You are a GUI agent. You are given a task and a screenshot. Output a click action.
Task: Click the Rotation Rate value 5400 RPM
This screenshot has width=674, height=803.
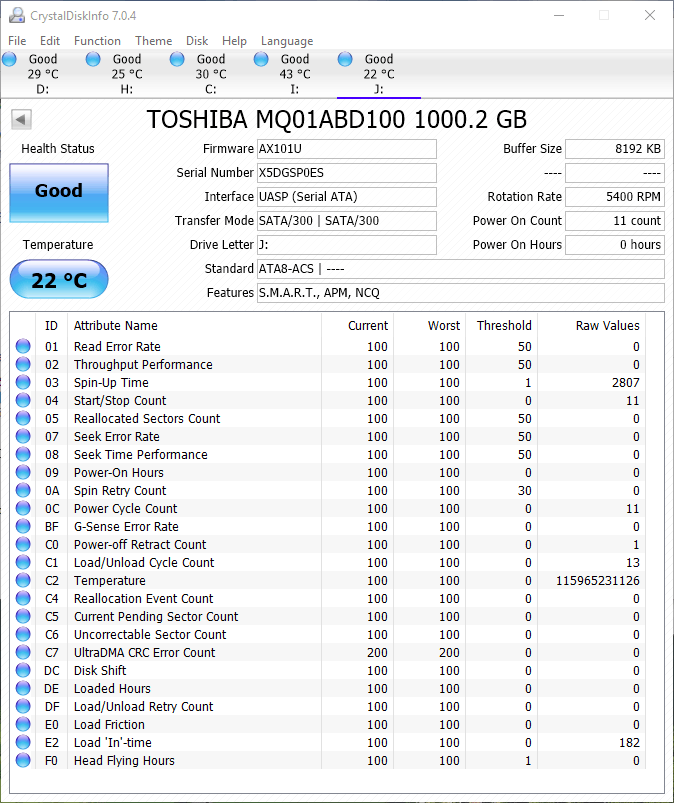coord(615,197)
